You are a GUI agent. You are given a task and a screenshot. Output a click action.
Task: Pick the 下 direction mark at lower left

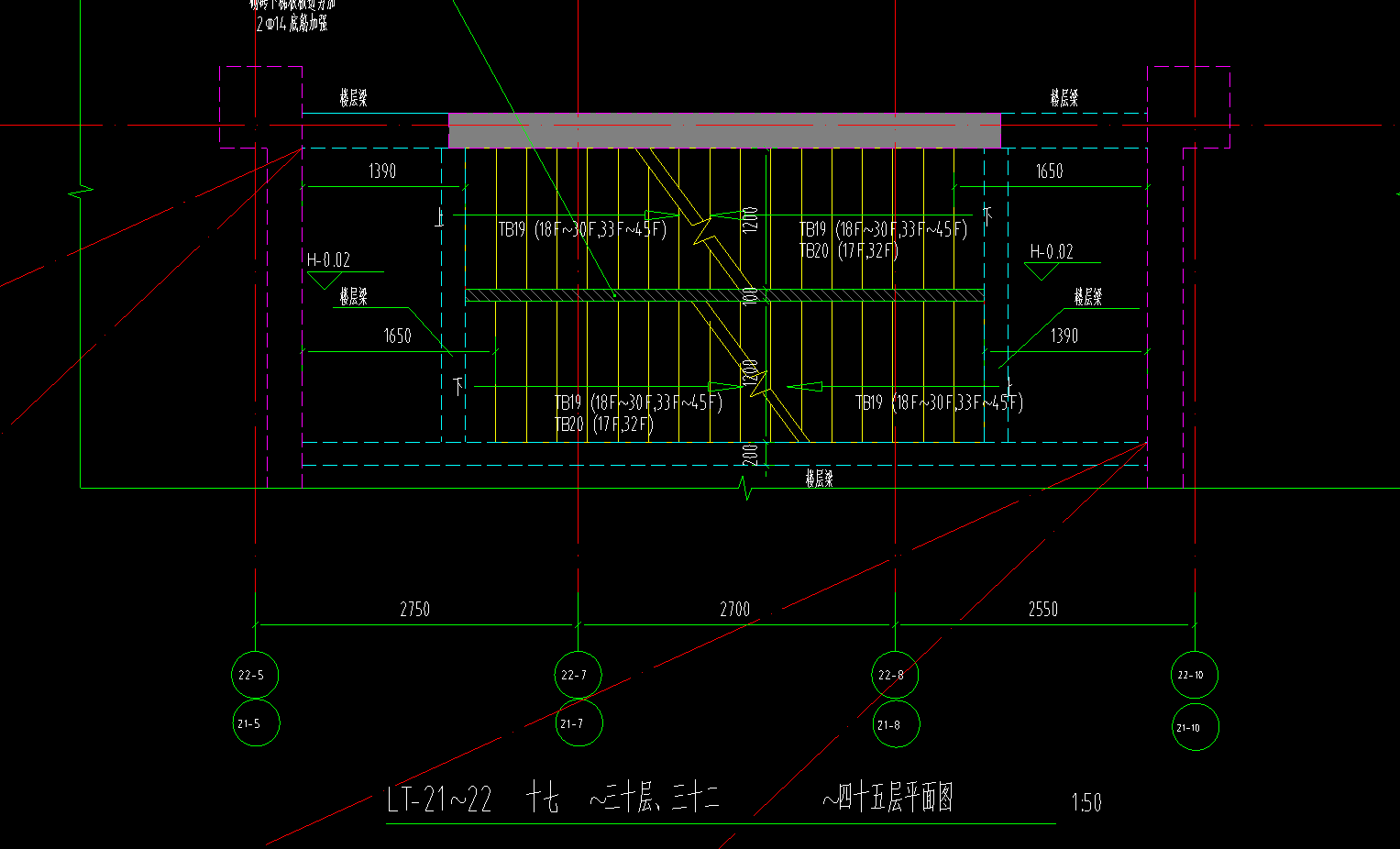pos(459,386)
